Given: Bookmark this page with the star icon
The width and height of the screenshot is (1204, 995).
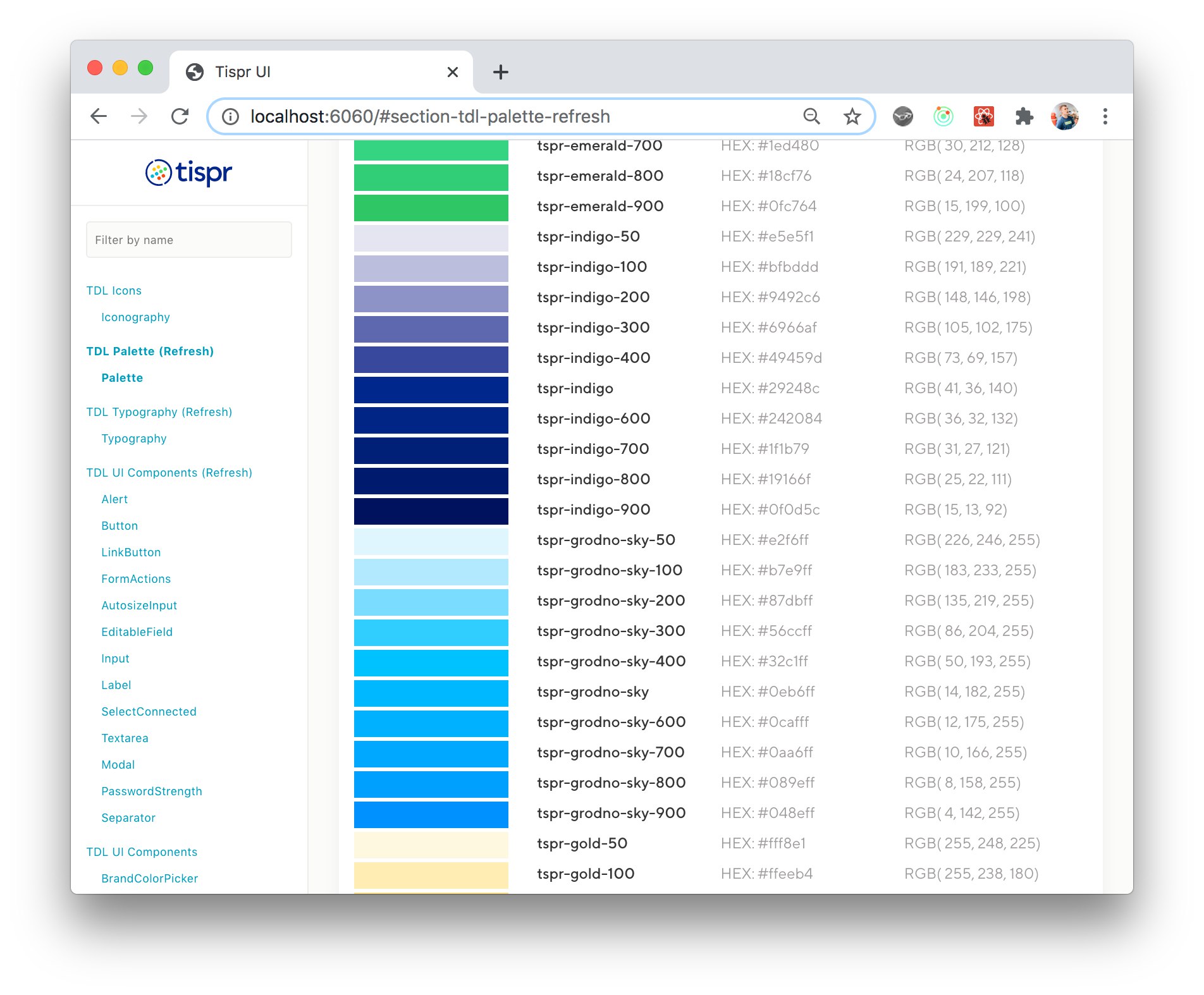Looking at the screenshot, I should tap(852, 116).
